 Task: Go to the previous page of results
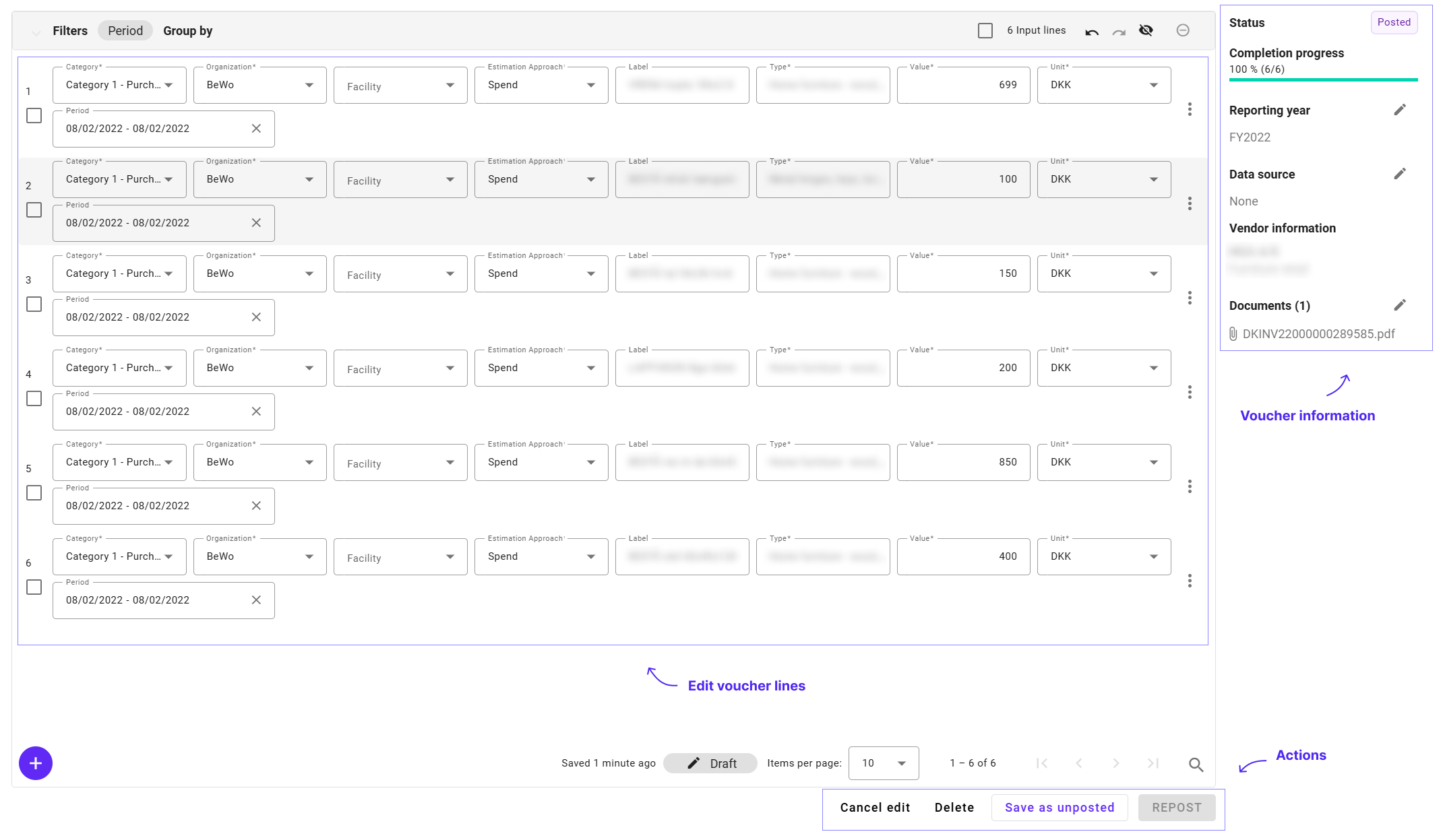click(1079, 763)
